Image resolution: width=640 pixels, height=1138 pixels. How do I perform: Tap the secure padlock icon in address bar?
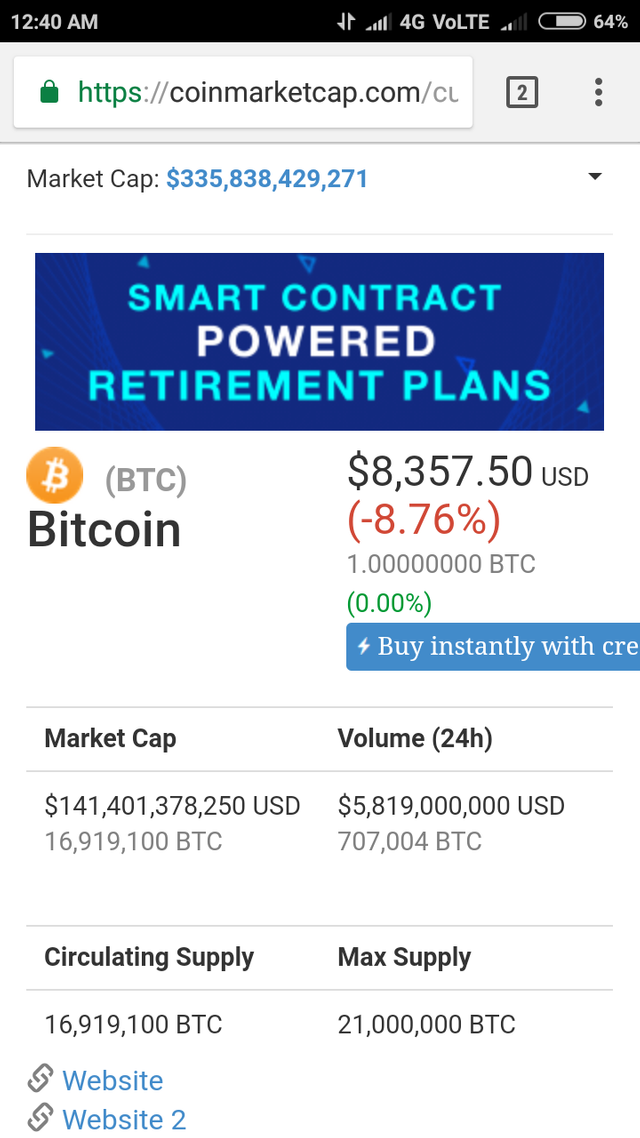48,93
